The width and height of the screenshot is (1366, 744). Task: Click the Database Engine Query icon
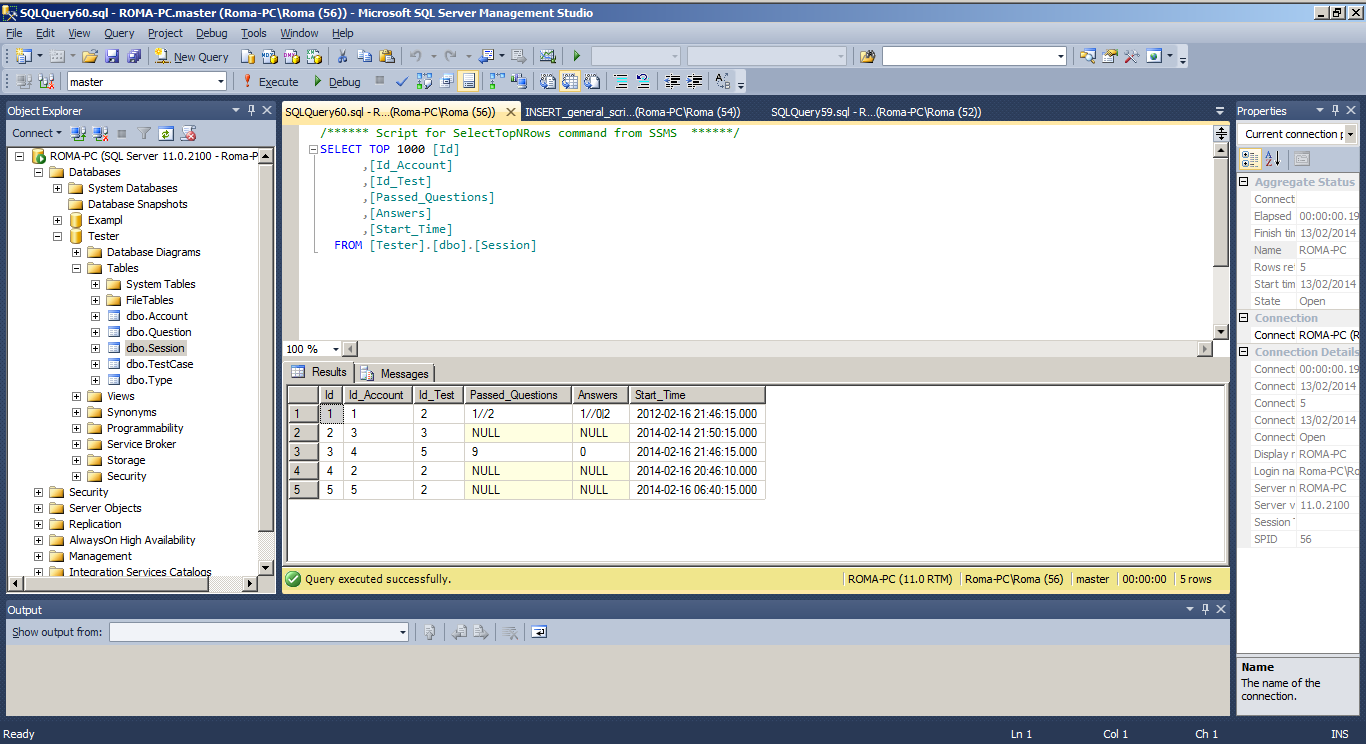(247, 57)
